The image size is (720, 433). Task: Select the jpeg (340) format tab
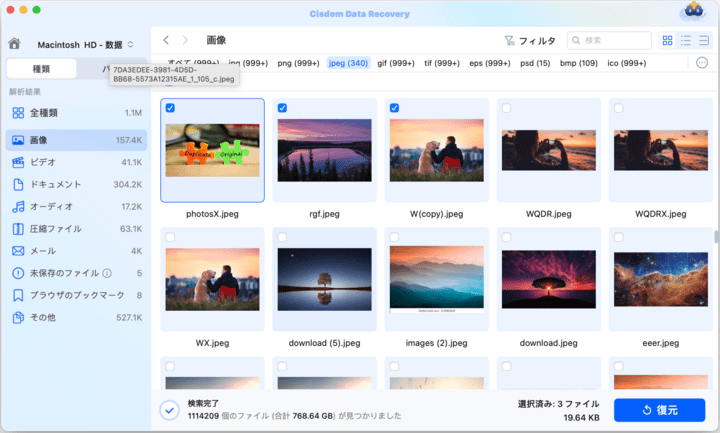pos(349,63)
